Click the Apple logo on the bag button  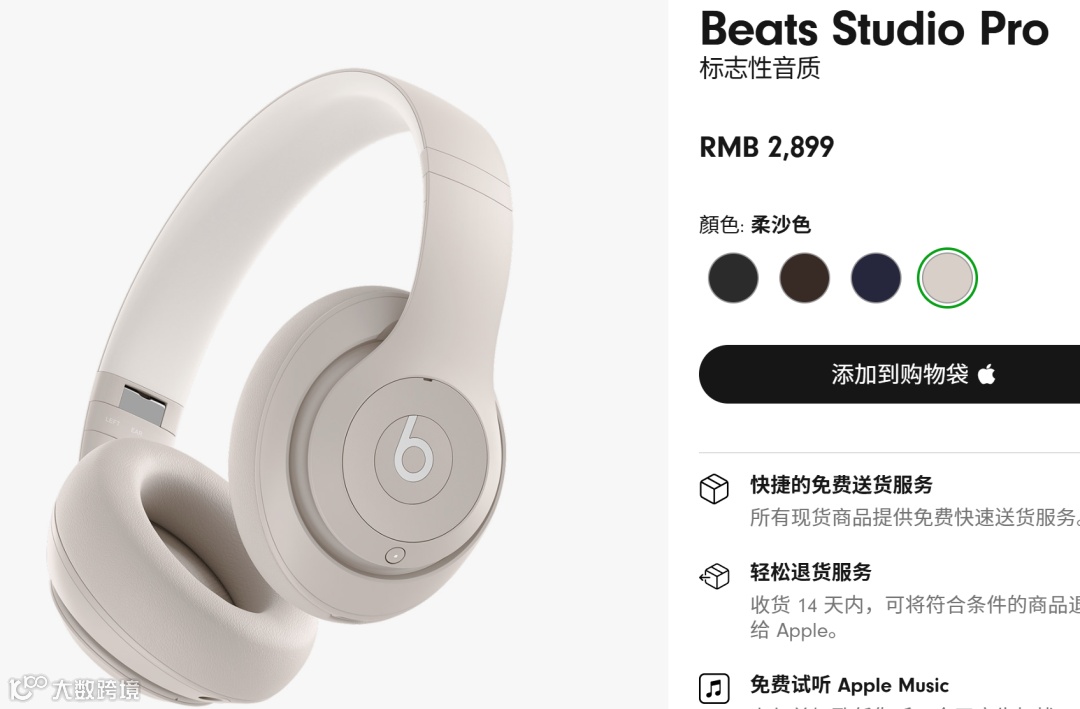pos(987,374)
